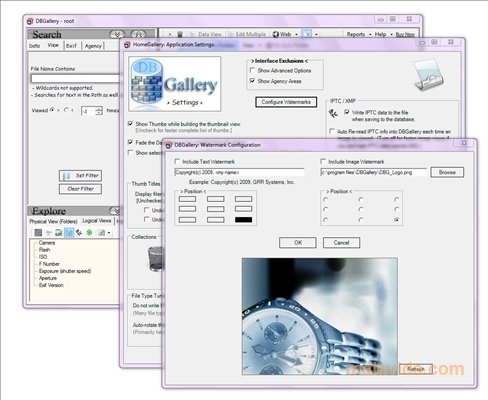Enable Include Text Watermark checkbox
The height and width of the screenshot is (400, 488).
(x=177, y=161)
